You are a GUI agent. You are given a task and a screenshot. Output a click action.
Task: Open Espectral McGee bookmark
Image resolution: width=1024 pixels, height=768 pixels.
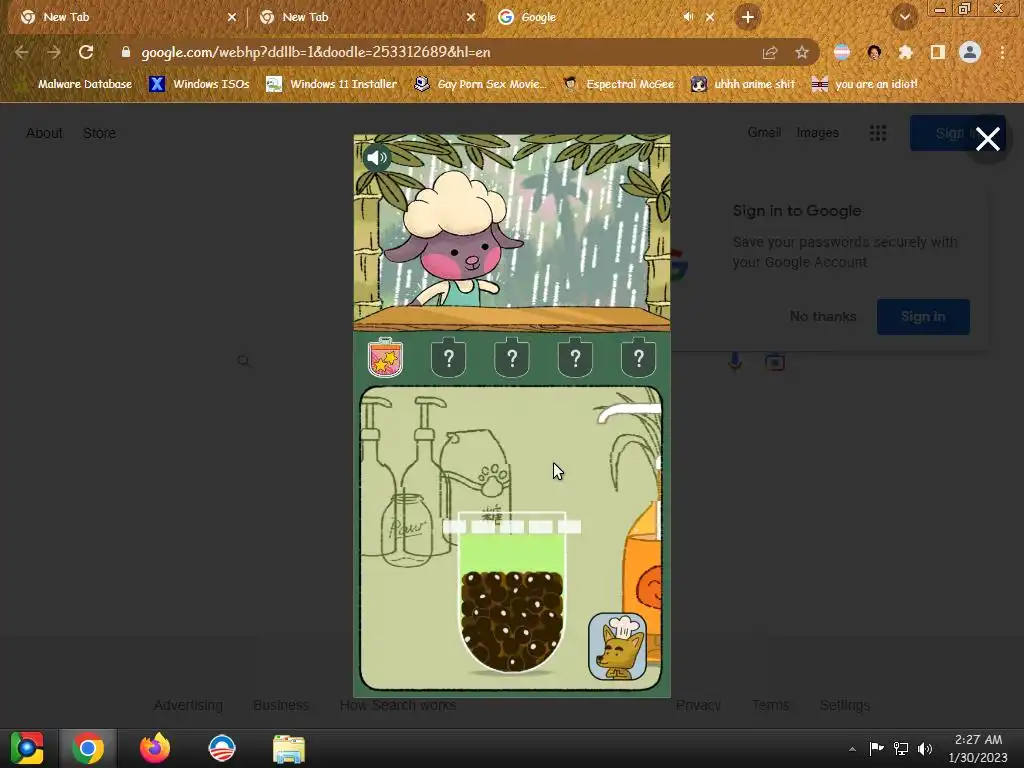tap(619, 84)
